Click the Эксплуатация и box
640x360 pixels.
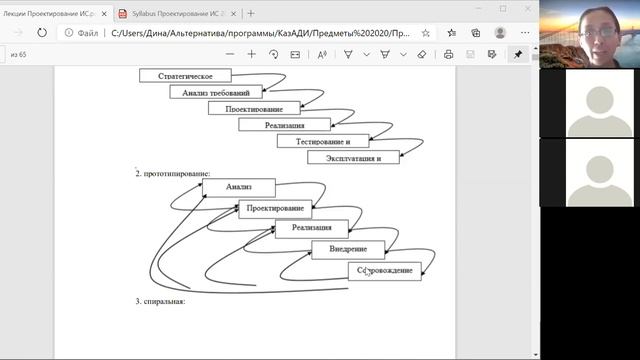[x=353, y=158]
